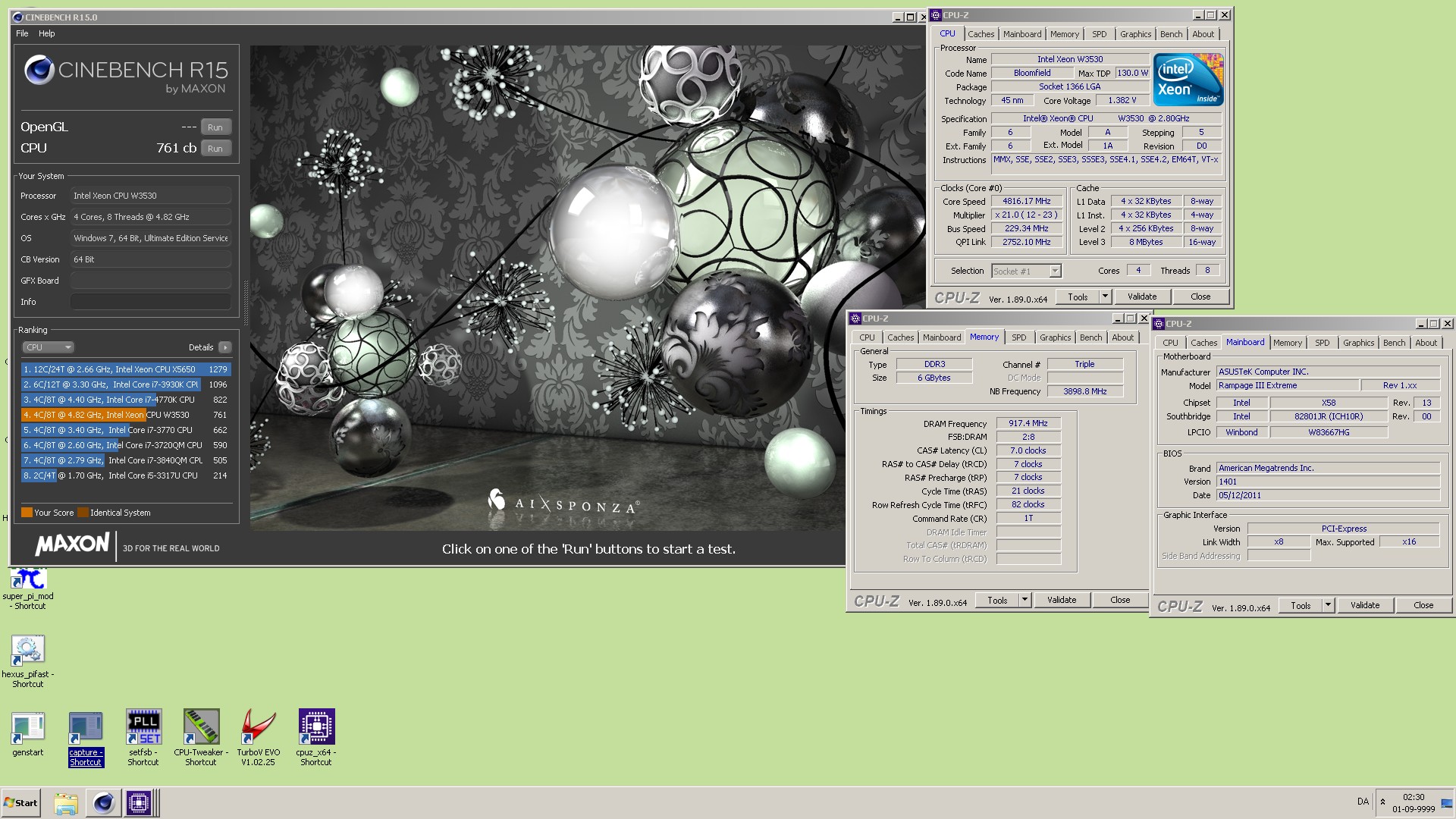Click taskbar clock 02:30

pyautogui.click(x=1414, y=797)
